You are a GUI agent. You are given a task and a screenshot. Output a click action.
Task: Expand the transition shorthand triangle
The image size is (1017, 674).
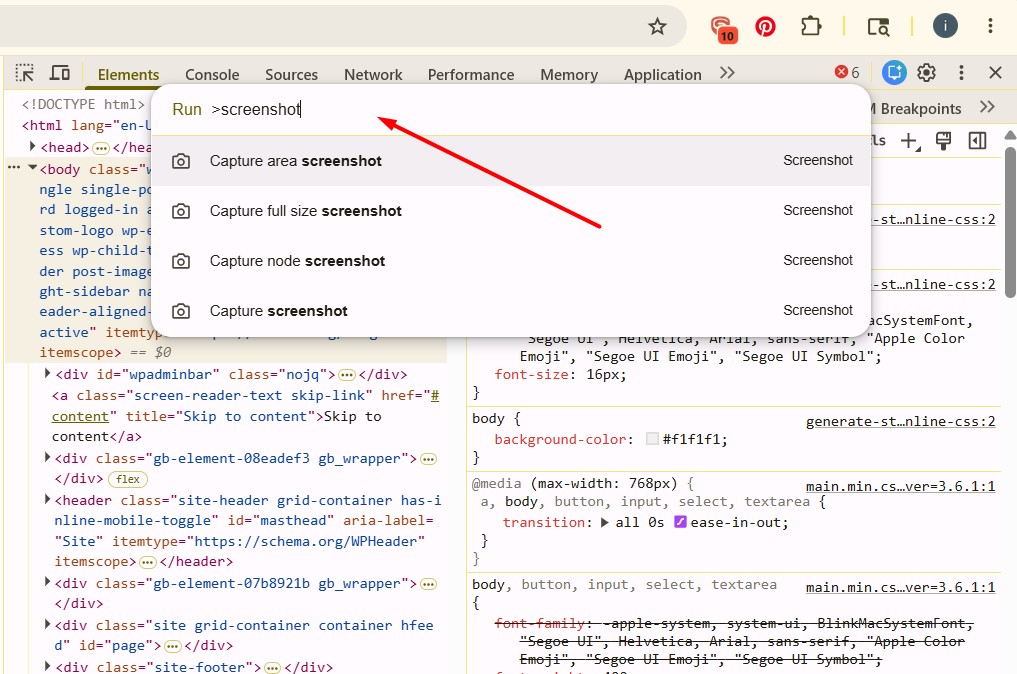[604, 522]
